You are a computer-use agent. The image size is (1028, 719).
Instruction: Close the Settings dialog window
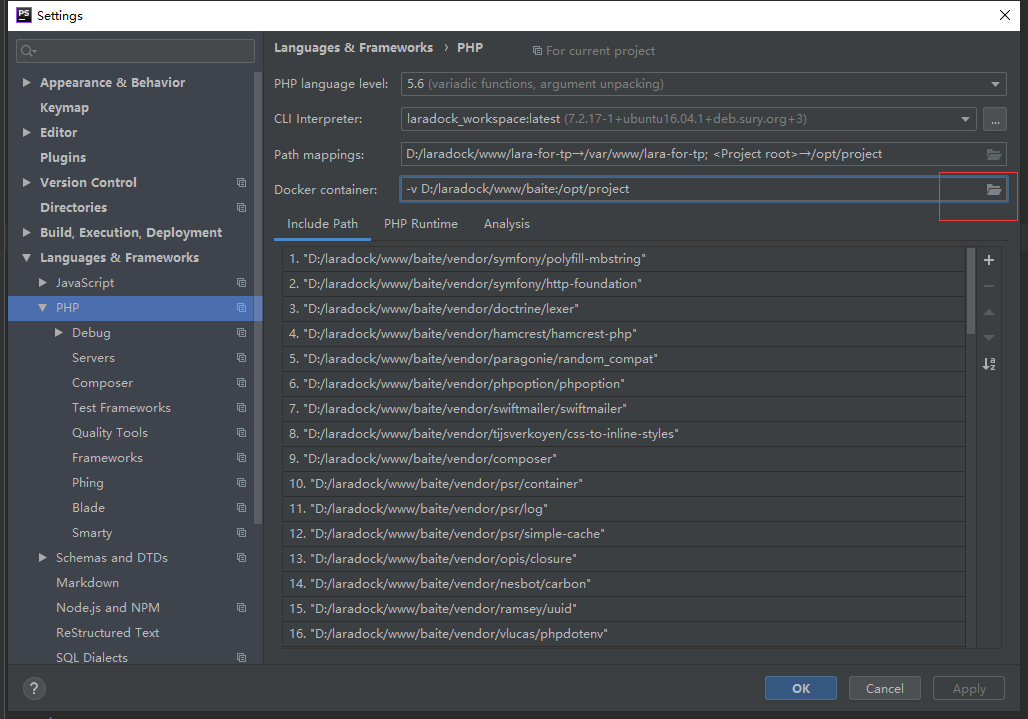pos(1004,15)
